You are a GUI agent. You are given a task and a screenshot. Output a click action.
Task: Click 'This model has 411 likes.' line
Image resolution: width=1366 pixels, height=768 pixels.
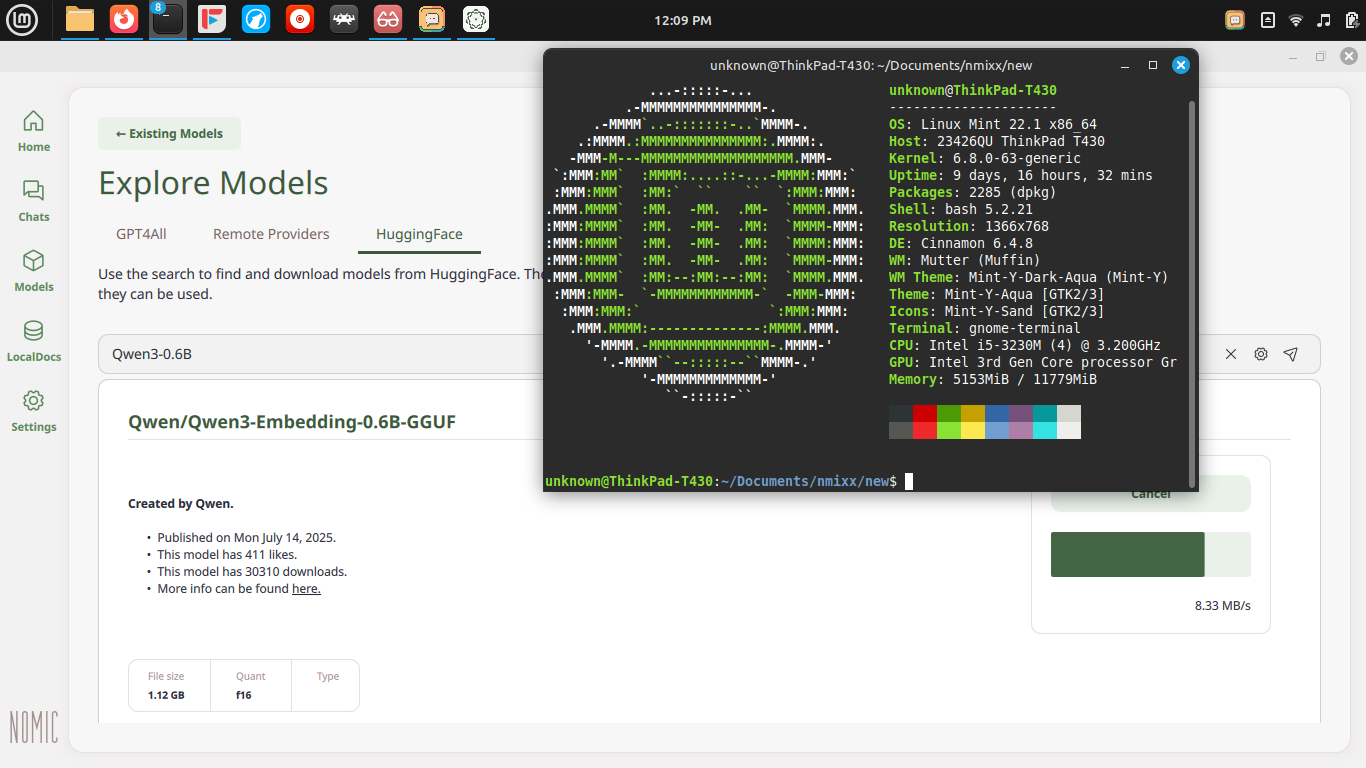(x=227, y=554)
